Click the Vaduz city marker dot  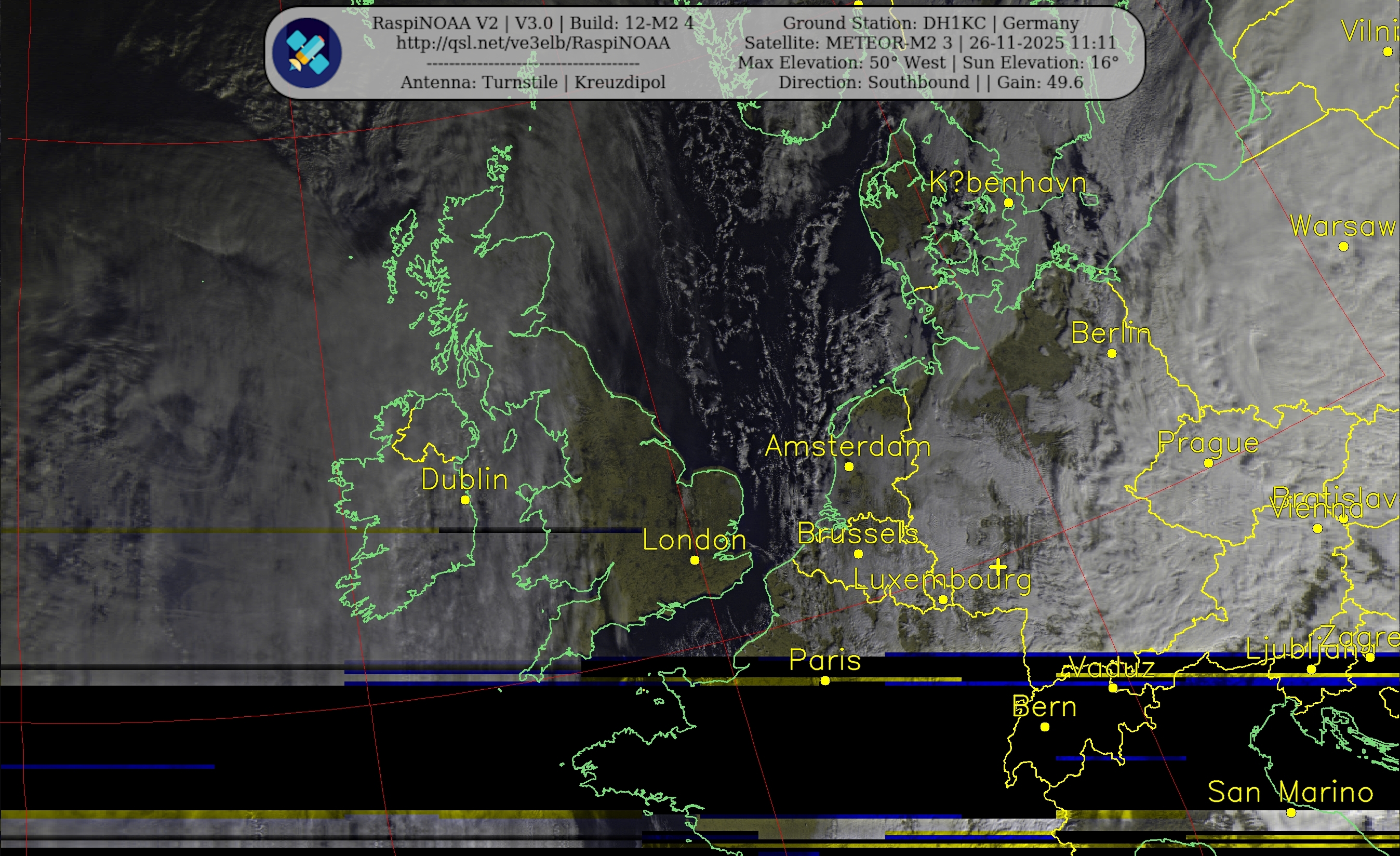point(1113,688)
